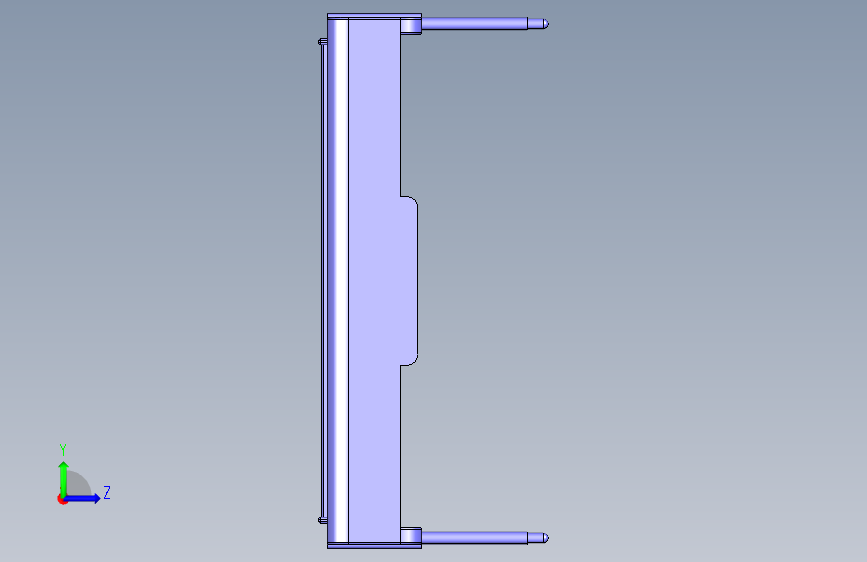This screenshot has width=867, height=562.
Task: Select the white highlighted strip on the body
Action: point(342,281)
